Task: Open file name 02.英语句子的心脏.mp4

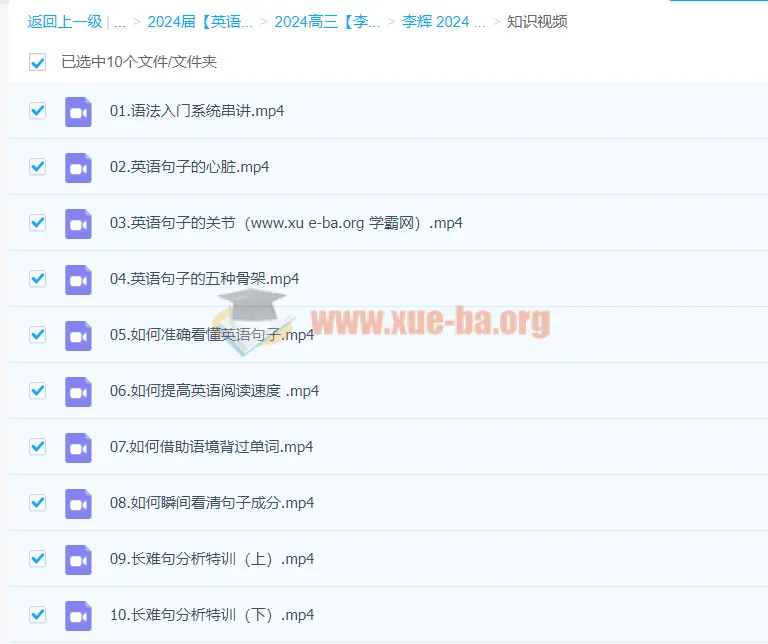Action: 190,167
